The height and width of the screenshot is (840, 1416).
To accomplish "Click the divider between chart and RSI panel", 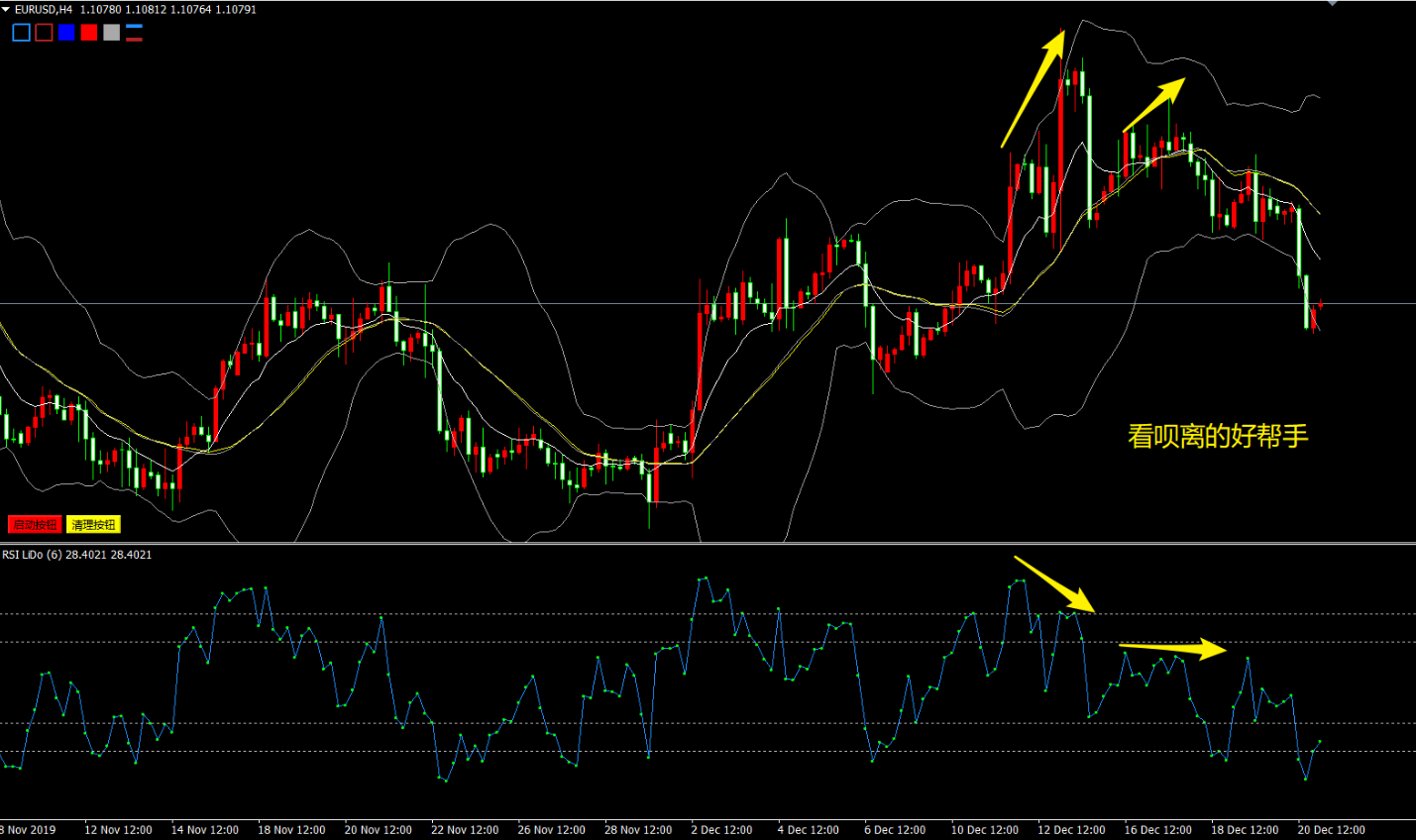I will [708, 544].
